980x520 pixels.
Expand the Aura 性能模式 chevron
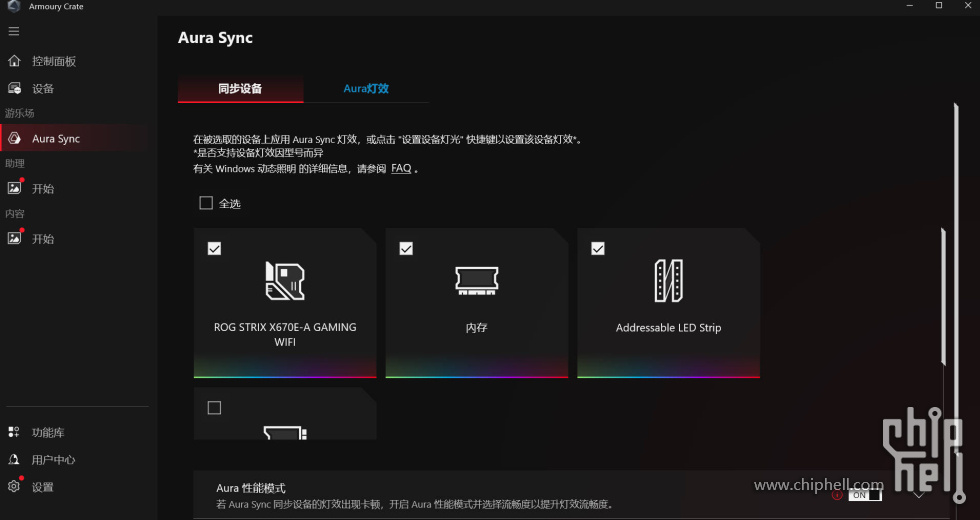[x=918, y=495]
